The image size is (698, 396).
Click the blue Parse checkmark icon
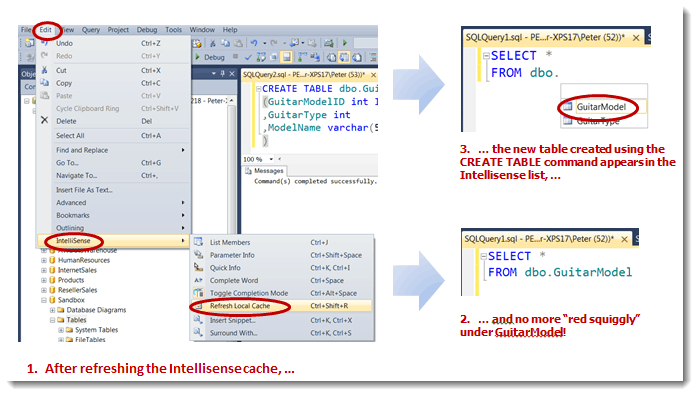tap(248, 57)
